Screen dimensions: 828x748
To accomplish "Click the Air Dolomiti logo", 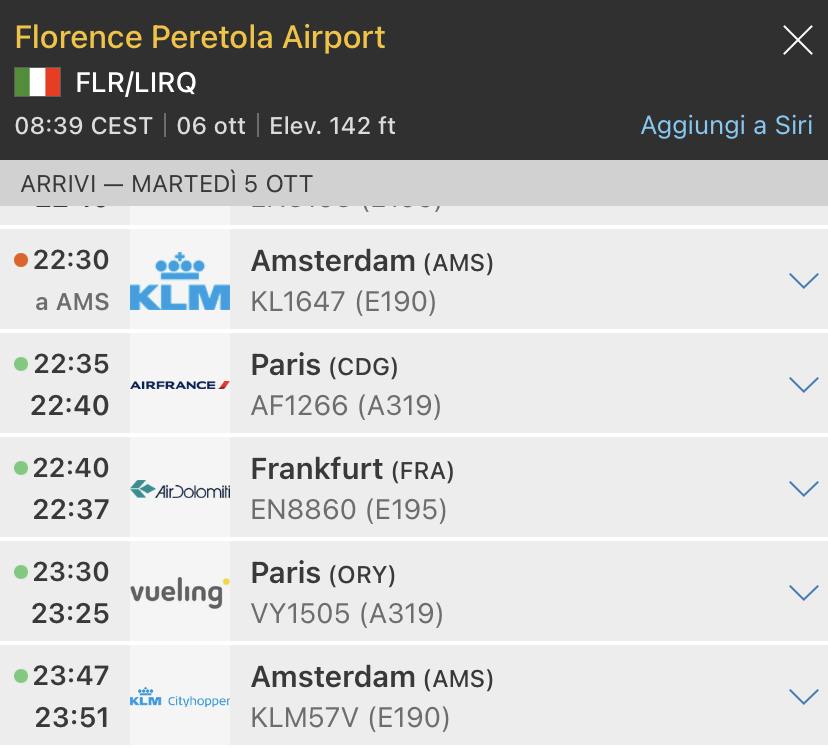I will 180,489.
